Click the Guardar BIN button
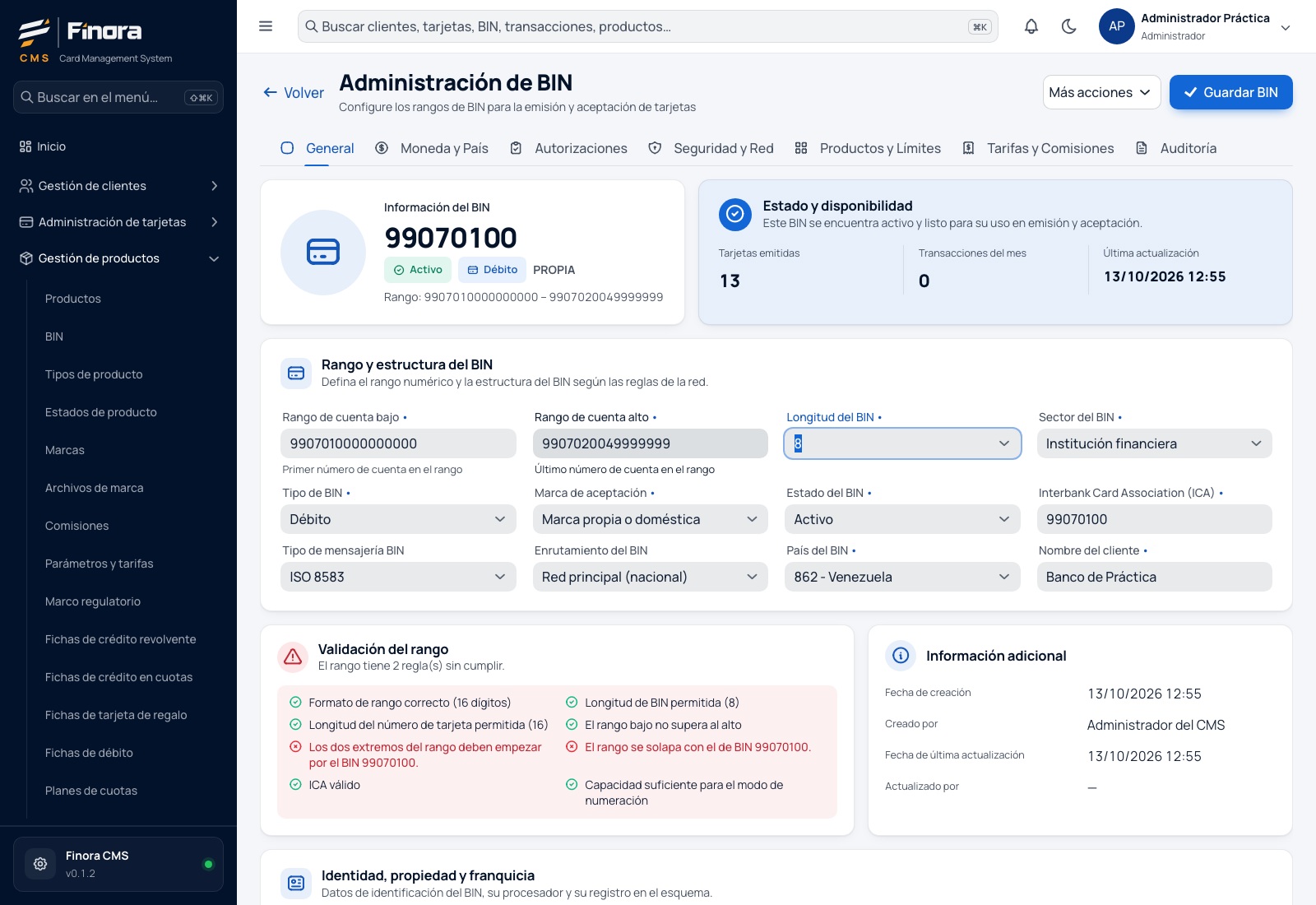 1231,92
